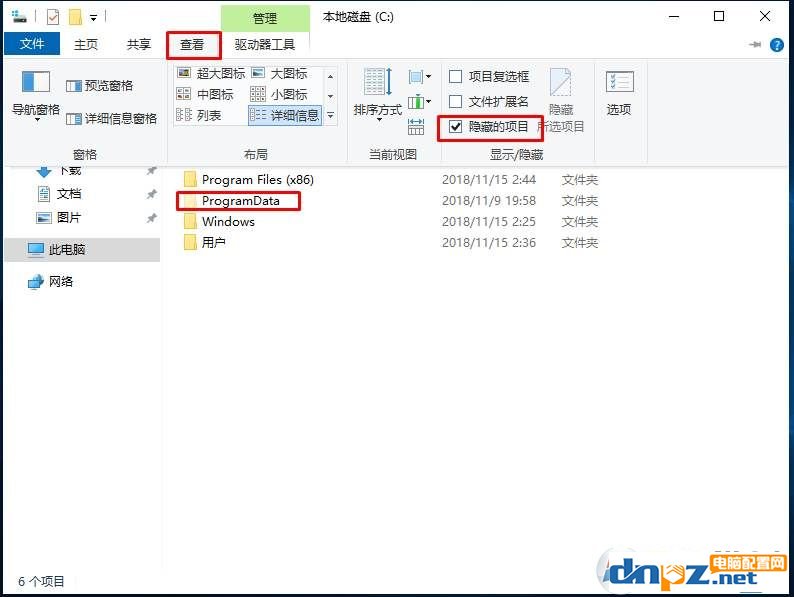Click quick access properties checkmark icon
Screen dimensions: 794x597
point(53,17)
